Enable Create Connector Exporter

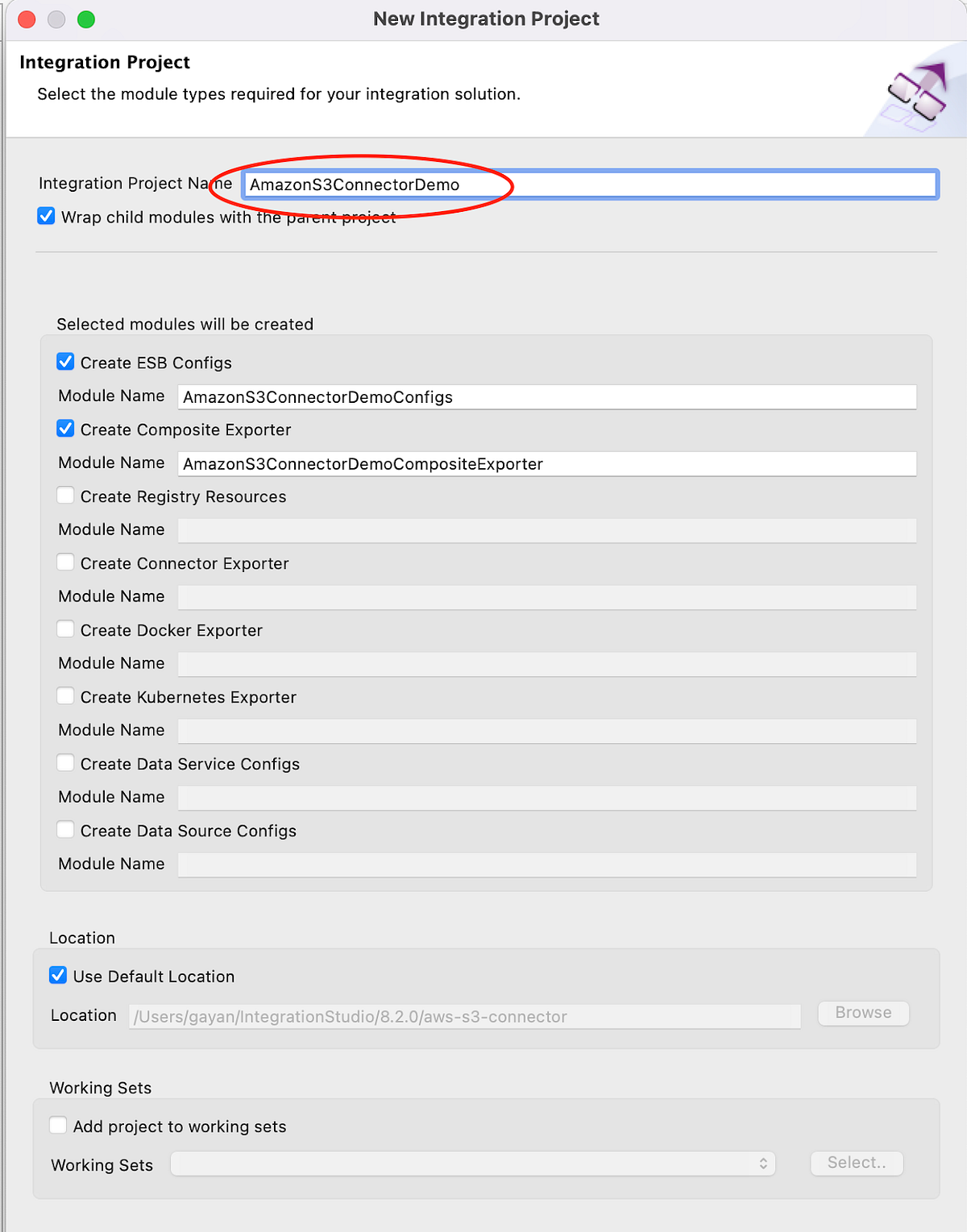(x=65, y=562)
